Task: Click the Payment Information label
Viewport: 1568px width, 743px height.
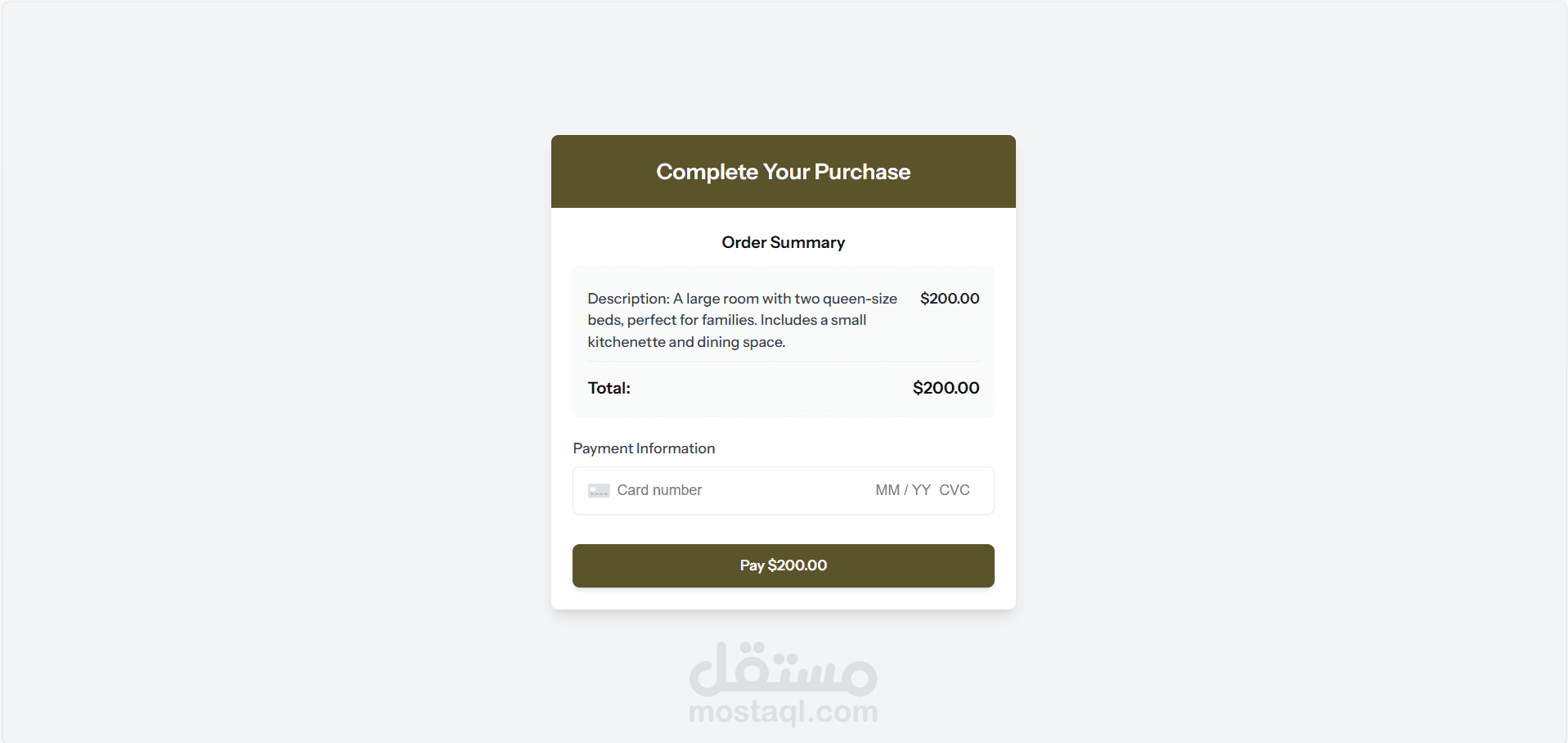Action: click(x=644, y=448)
